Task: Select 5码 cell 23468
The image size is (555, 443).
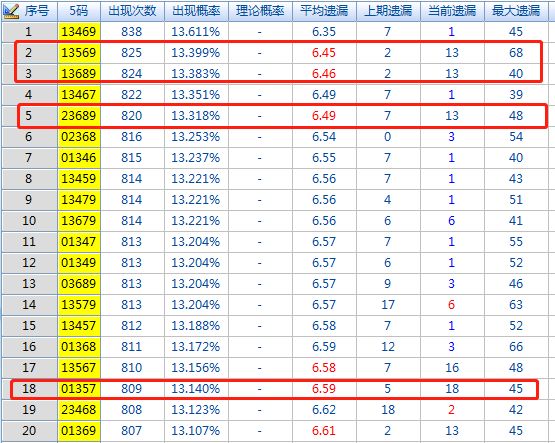Action: pos(79,410)
